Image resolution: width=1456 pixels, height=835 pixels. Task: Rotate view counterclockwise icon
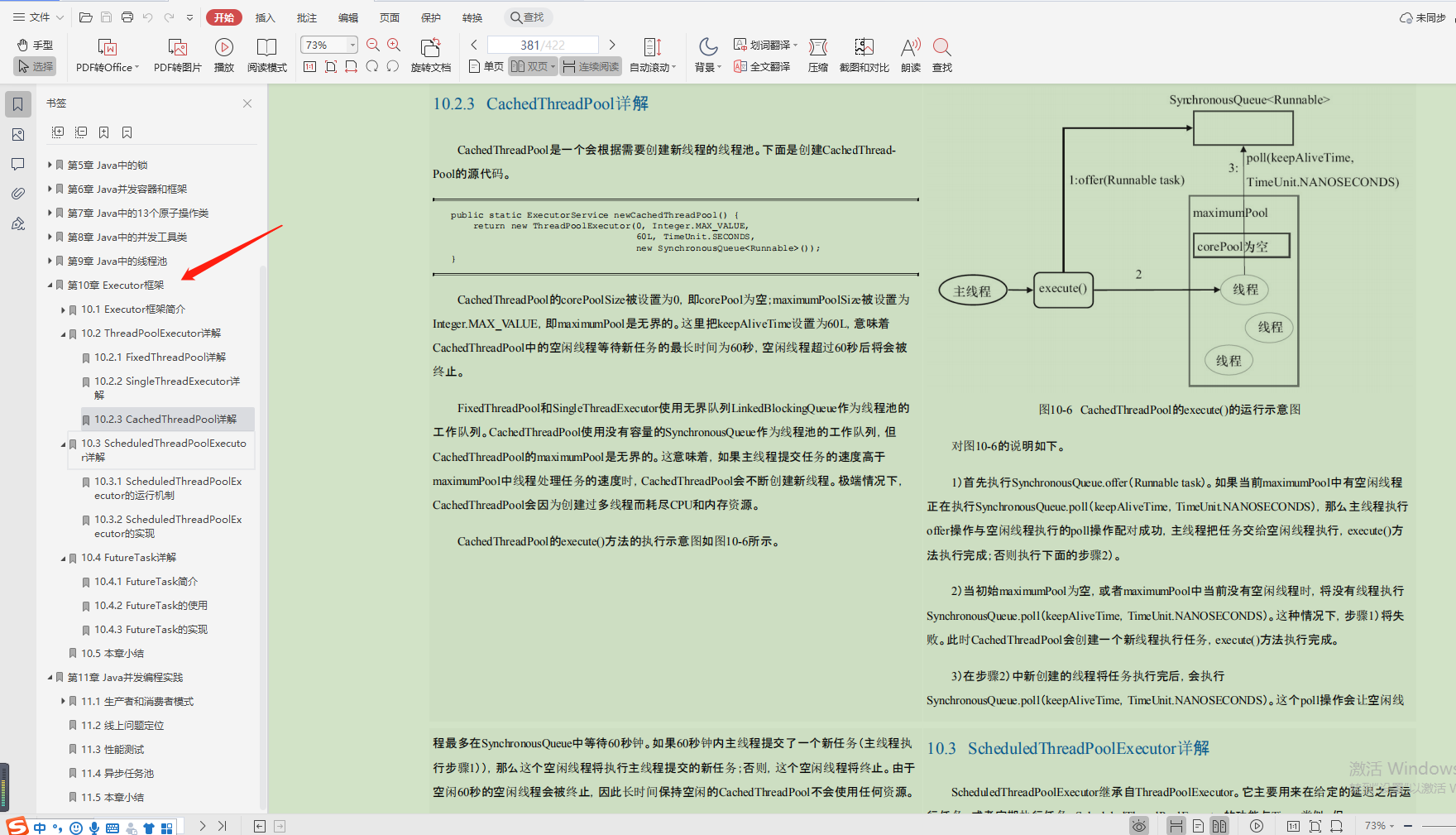click(392, 66)
